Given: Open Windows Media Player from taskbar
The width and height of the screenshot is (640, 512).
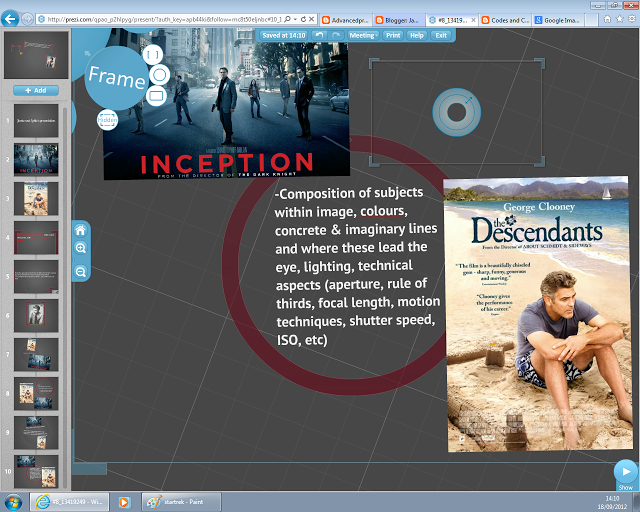Looking at the screenshot, I should coord(124,502).
